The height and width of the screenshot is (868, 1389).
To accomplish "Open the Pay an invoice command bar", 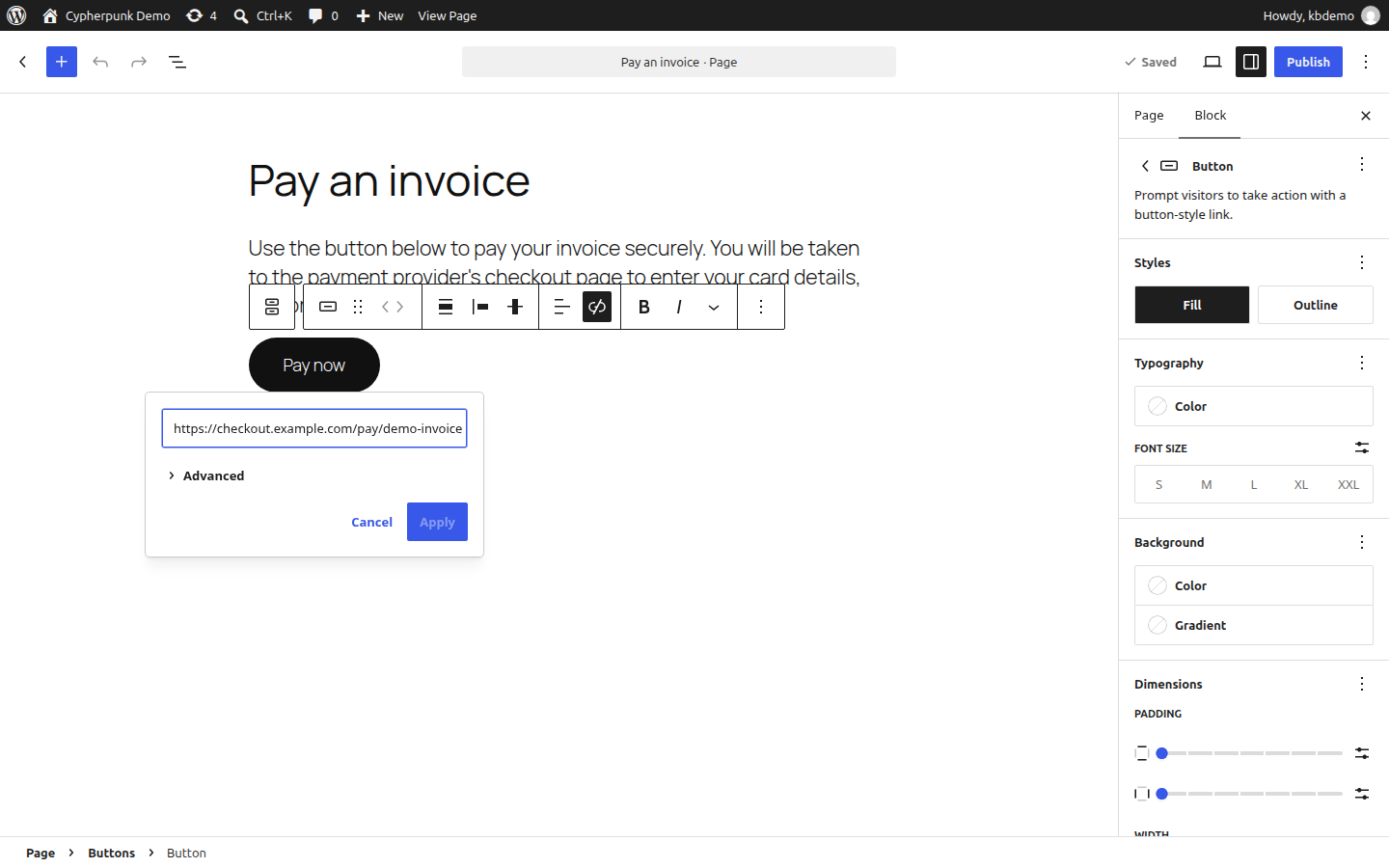I will pos(679,62).
